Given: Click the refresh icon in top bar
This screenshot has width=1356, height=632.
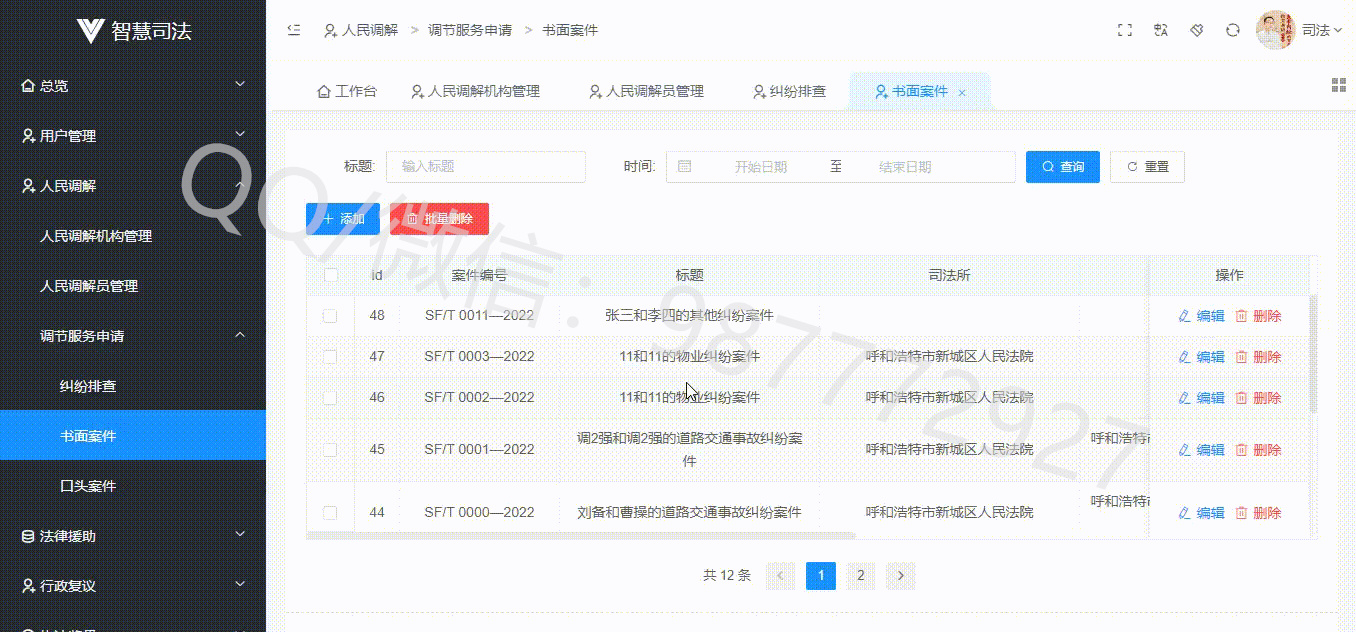Looking at the screenshot, I should point(1233,30).
